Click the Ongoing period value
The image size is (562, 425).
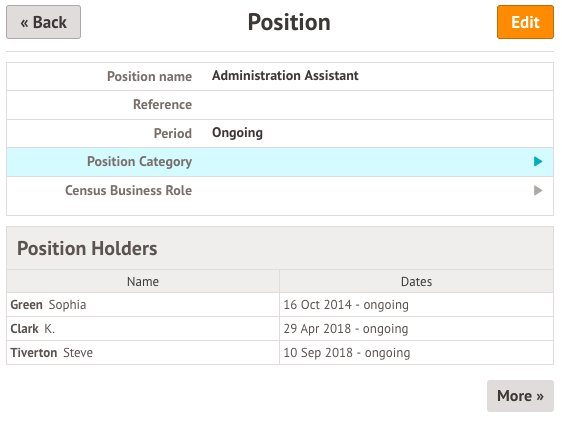point(237,133)
